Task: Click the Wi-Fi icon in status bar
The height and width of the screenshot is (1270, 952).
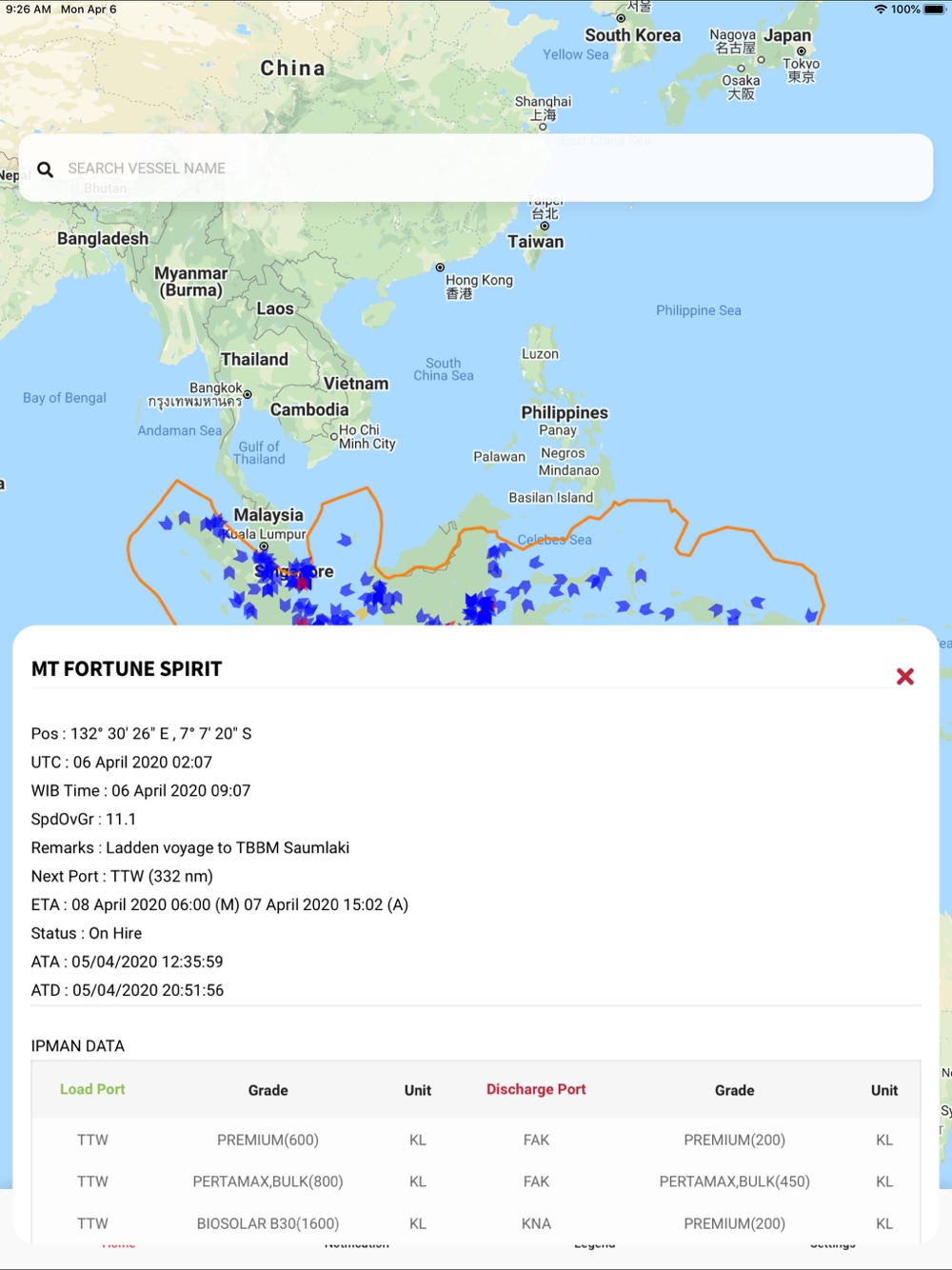Action: coord(881,10)
